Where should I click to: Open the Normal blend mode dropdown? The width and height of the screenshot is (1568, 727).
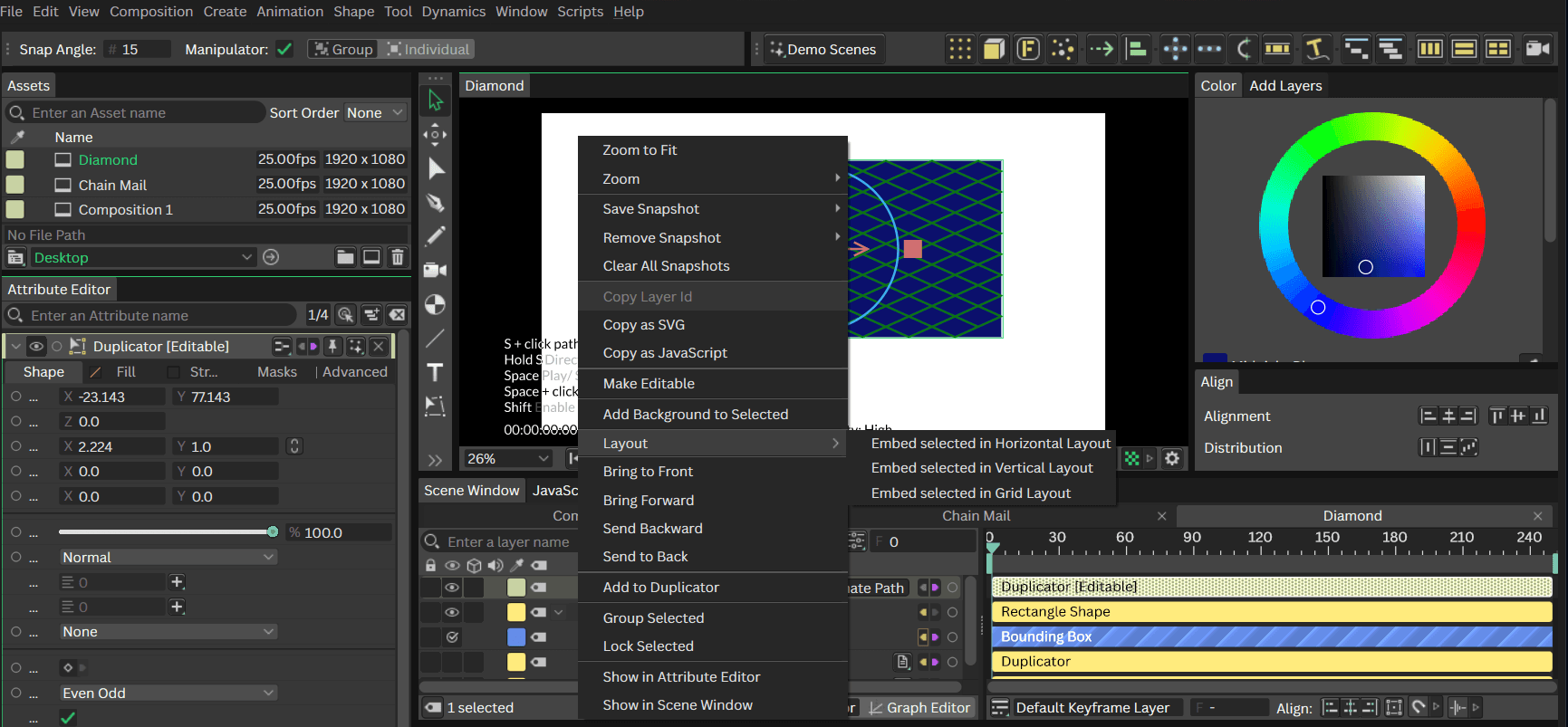(168, 557)
